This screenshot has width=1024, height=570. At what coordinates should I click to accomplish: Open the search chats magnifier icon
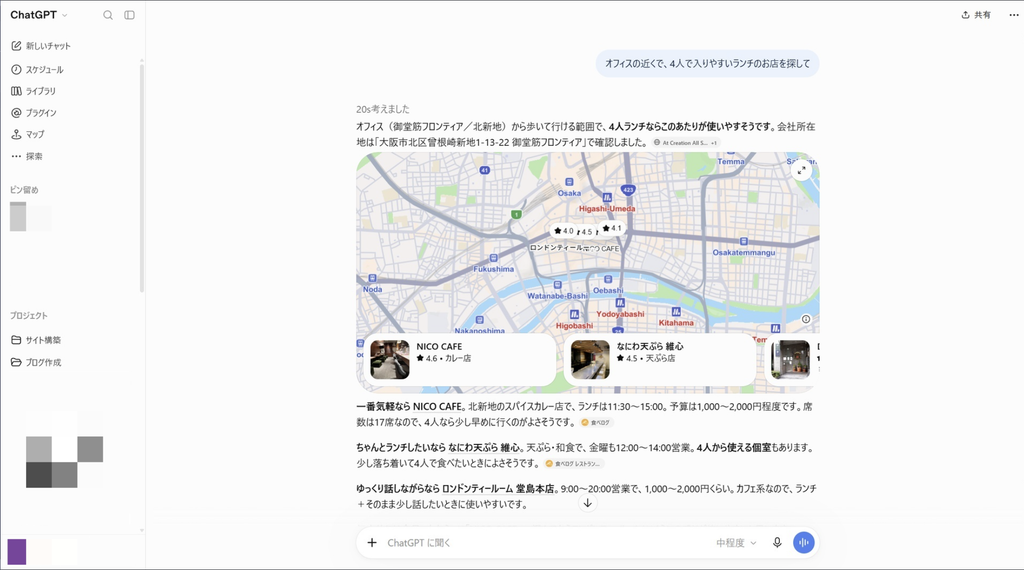click(108, 15)
